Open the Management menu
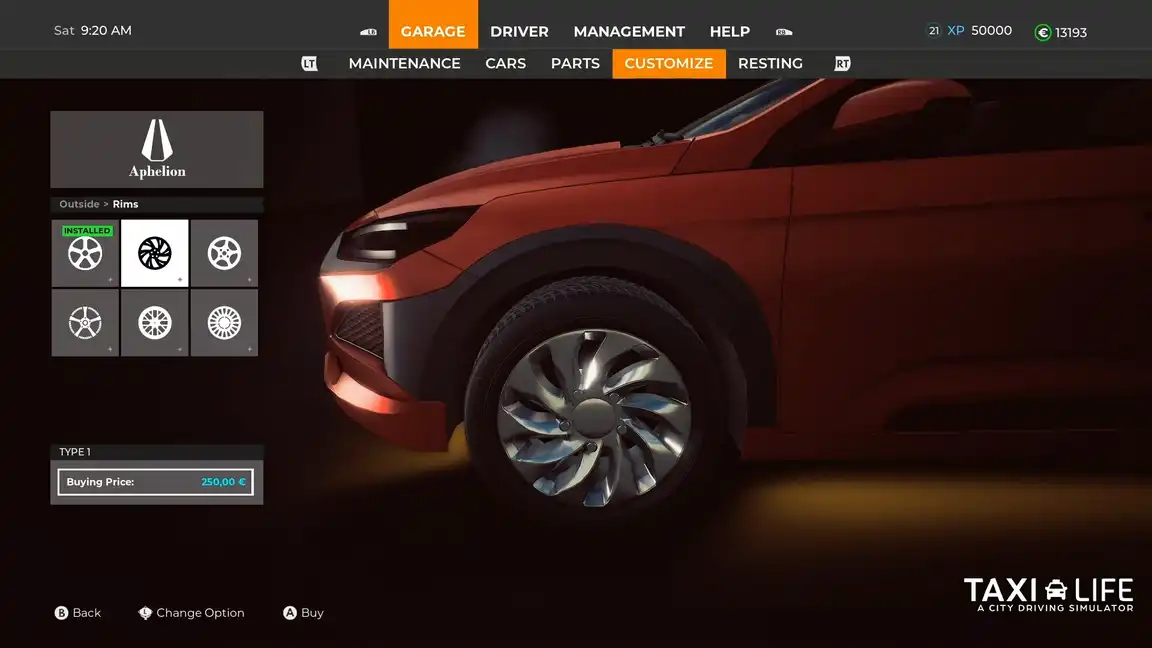The width and height of the screenshot is (1152, 648). pos(629,31)
